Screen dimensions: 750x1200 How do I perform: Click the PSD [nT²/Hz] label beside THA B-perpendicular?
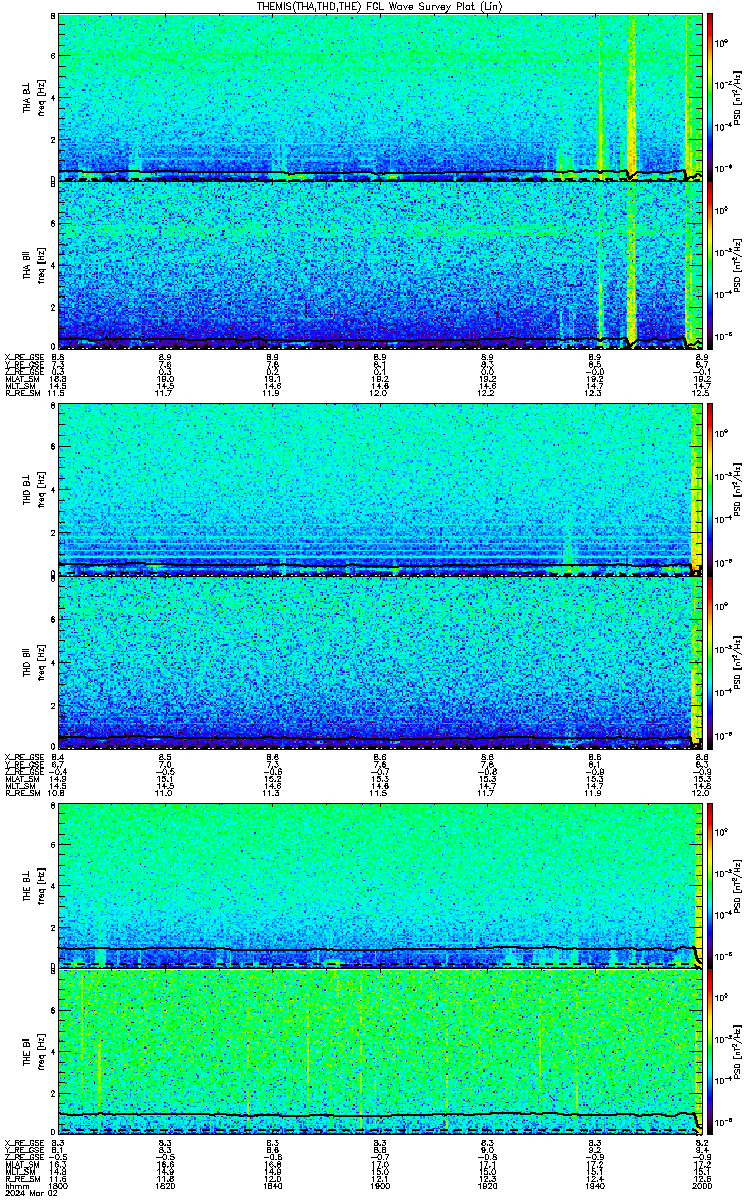click(737, 97)
